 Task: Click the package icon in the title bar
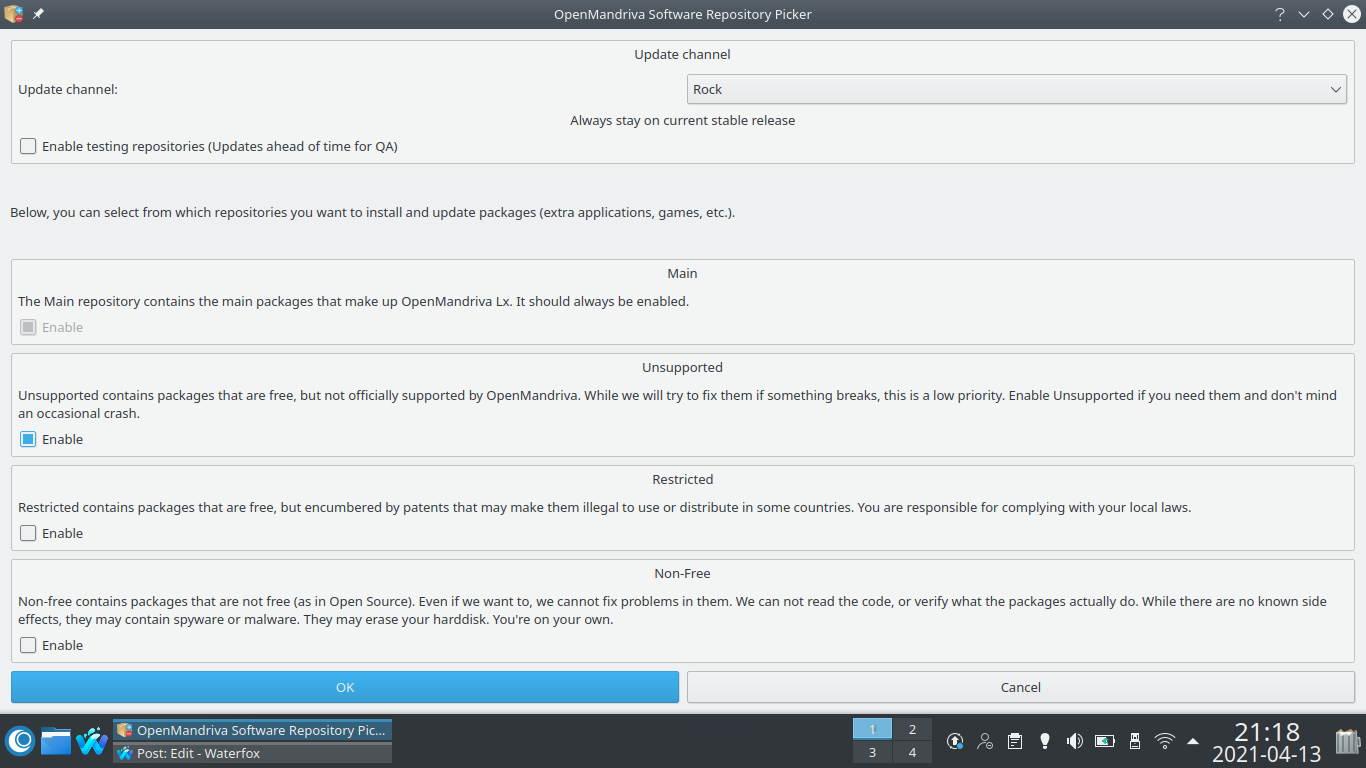click(13, 14)
